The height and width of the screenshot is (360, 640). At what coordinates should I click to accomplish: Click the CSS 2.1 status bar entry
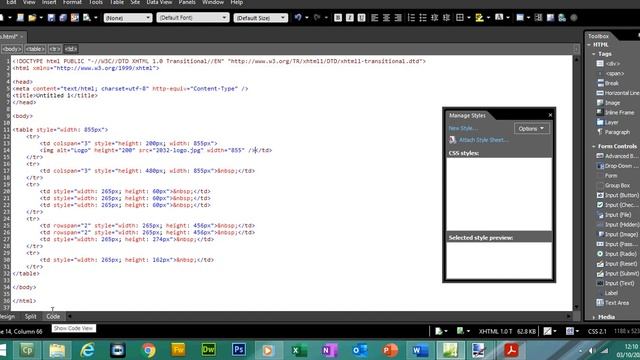click(x=597, y=331)
